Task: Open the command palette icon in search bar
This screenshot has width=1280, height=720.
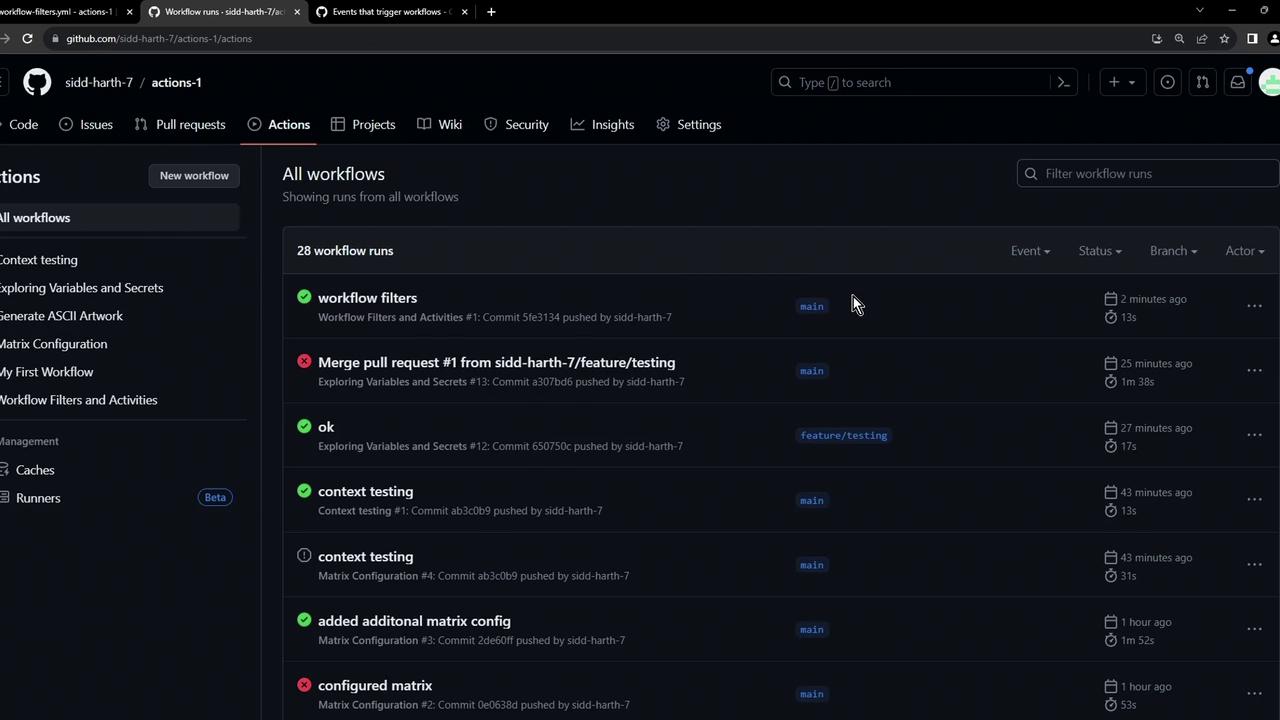Action: (x=1064, y=82)
